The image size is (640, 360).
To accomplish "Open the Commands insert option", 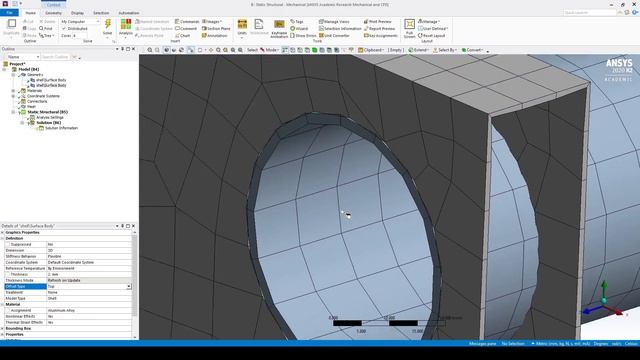I will tap(187, 21).
